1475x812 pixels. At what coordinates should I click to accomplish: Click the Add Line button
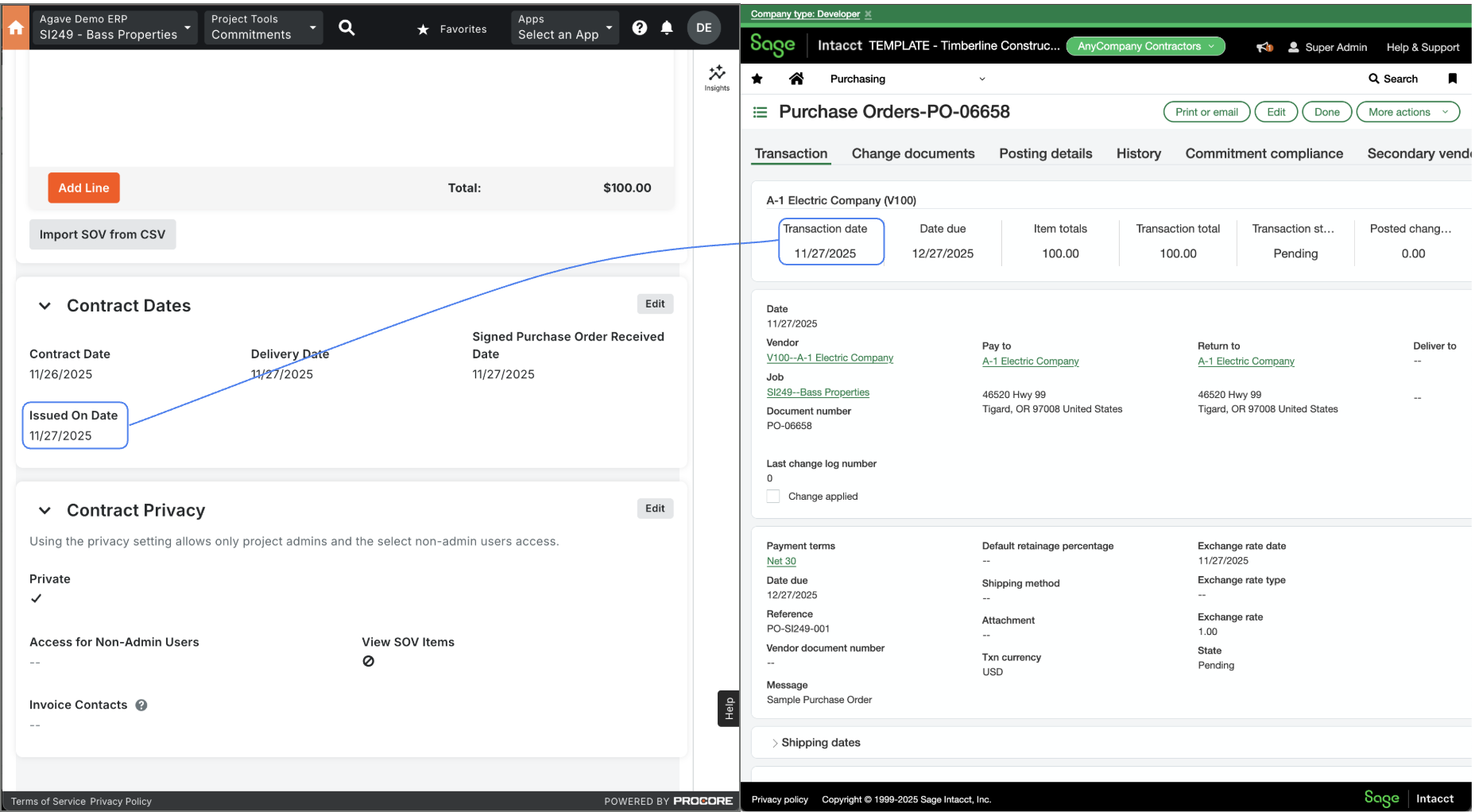(83, 188)
